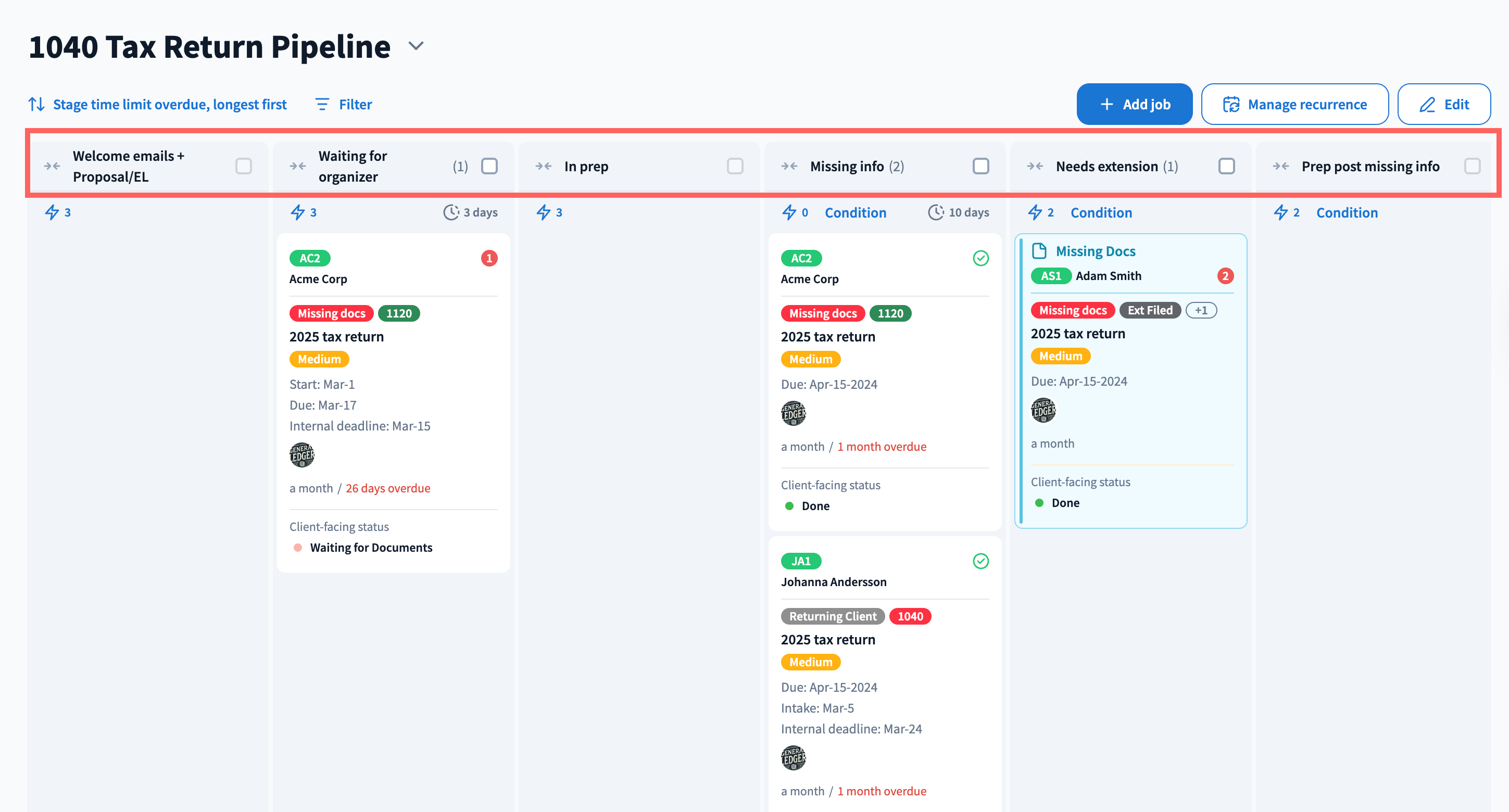Check the Missing info column checkbox
Viewport: 1509px width, 812px height.
coord(980,166)
